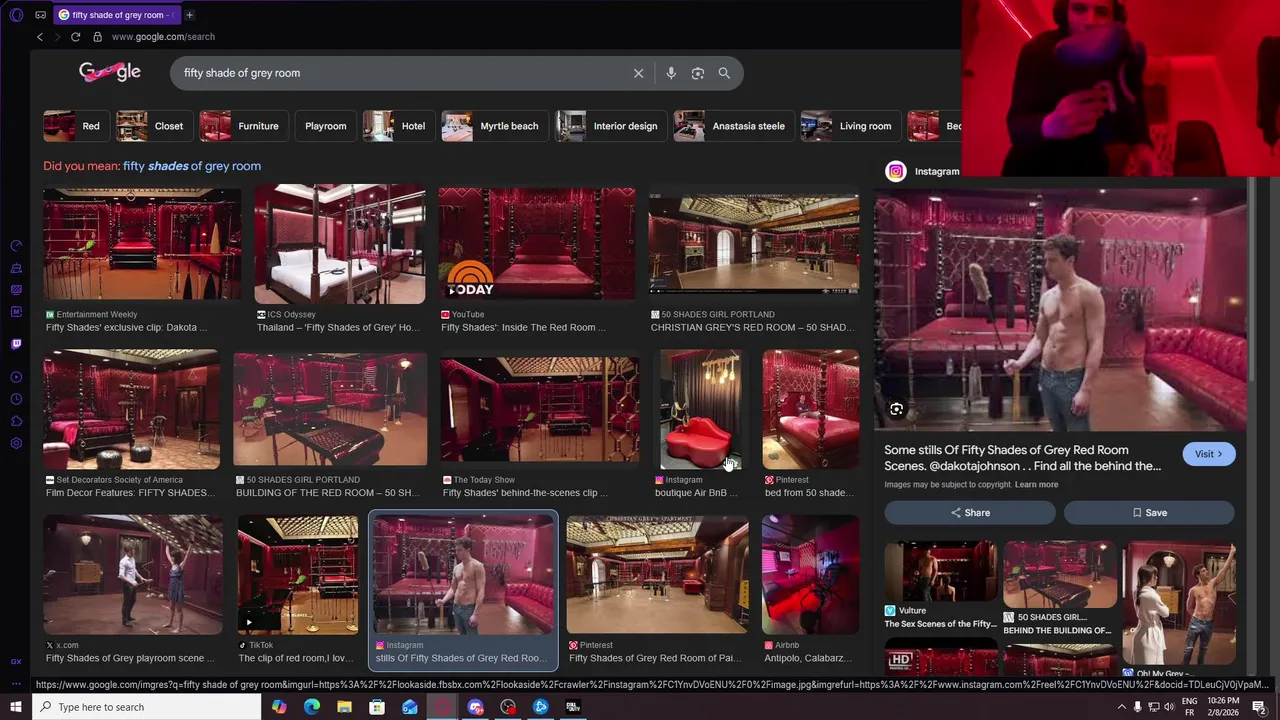The width and height of the screenshot is (1280, 720).
Task: Clear the search box text
Action: coord(638,73)
